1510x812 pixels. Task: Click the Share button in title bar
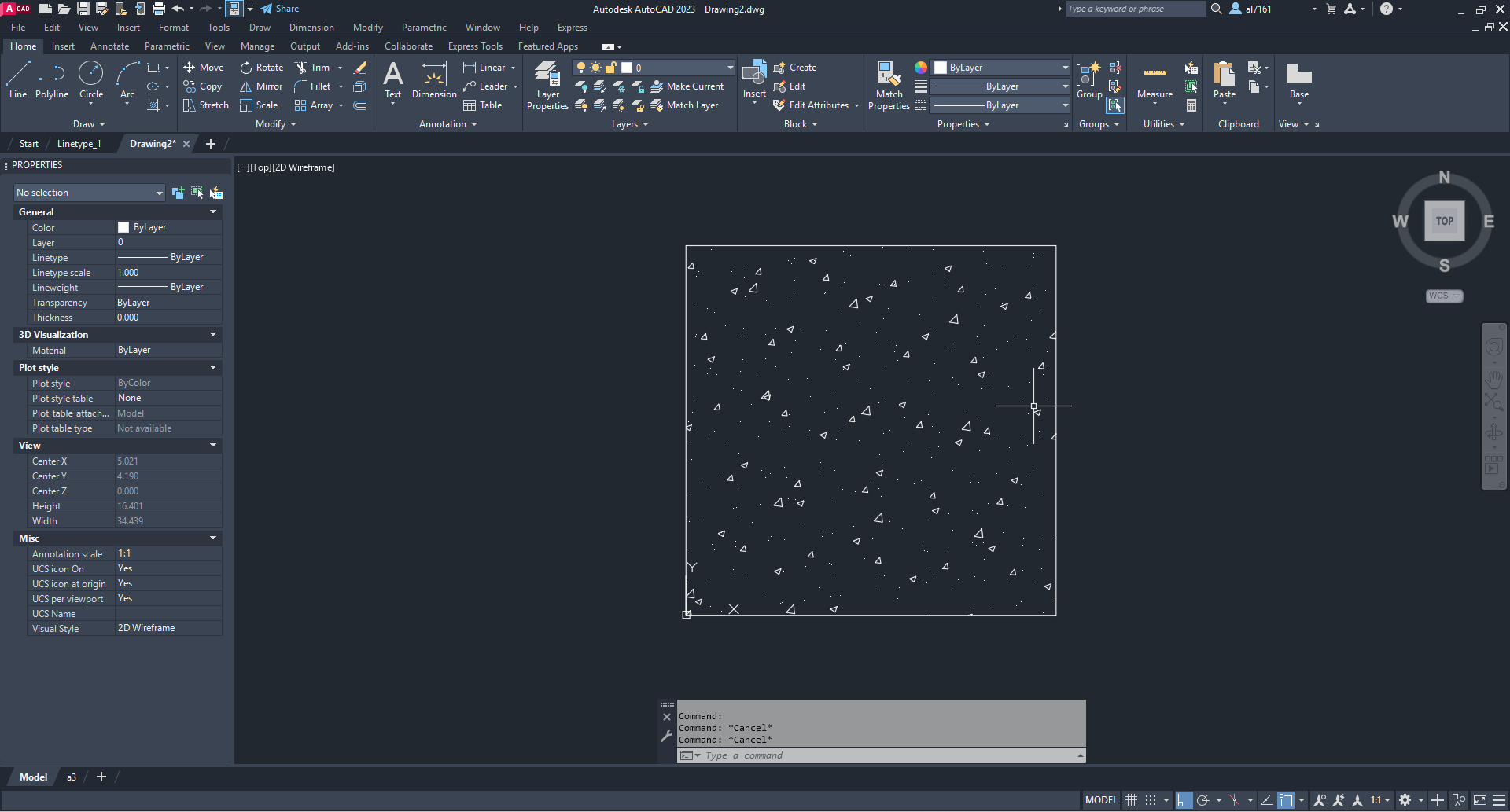[x=280, y=9]
